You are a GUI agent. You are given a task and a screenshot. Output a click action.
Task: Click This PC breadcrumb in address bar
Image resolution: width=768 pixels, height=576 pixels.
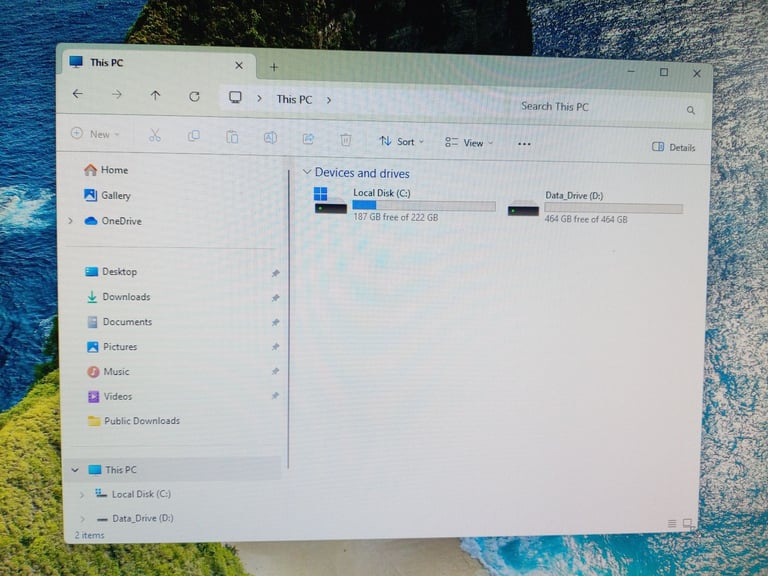pyautogui.click(x=294, y=99)
